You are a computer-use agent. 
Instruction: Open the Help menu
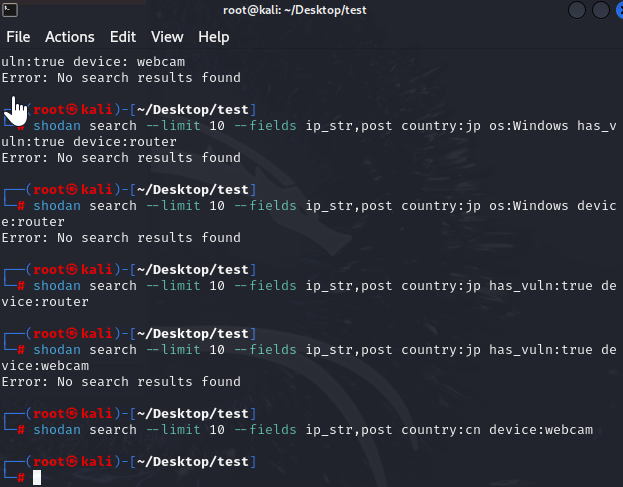[214, 37]
